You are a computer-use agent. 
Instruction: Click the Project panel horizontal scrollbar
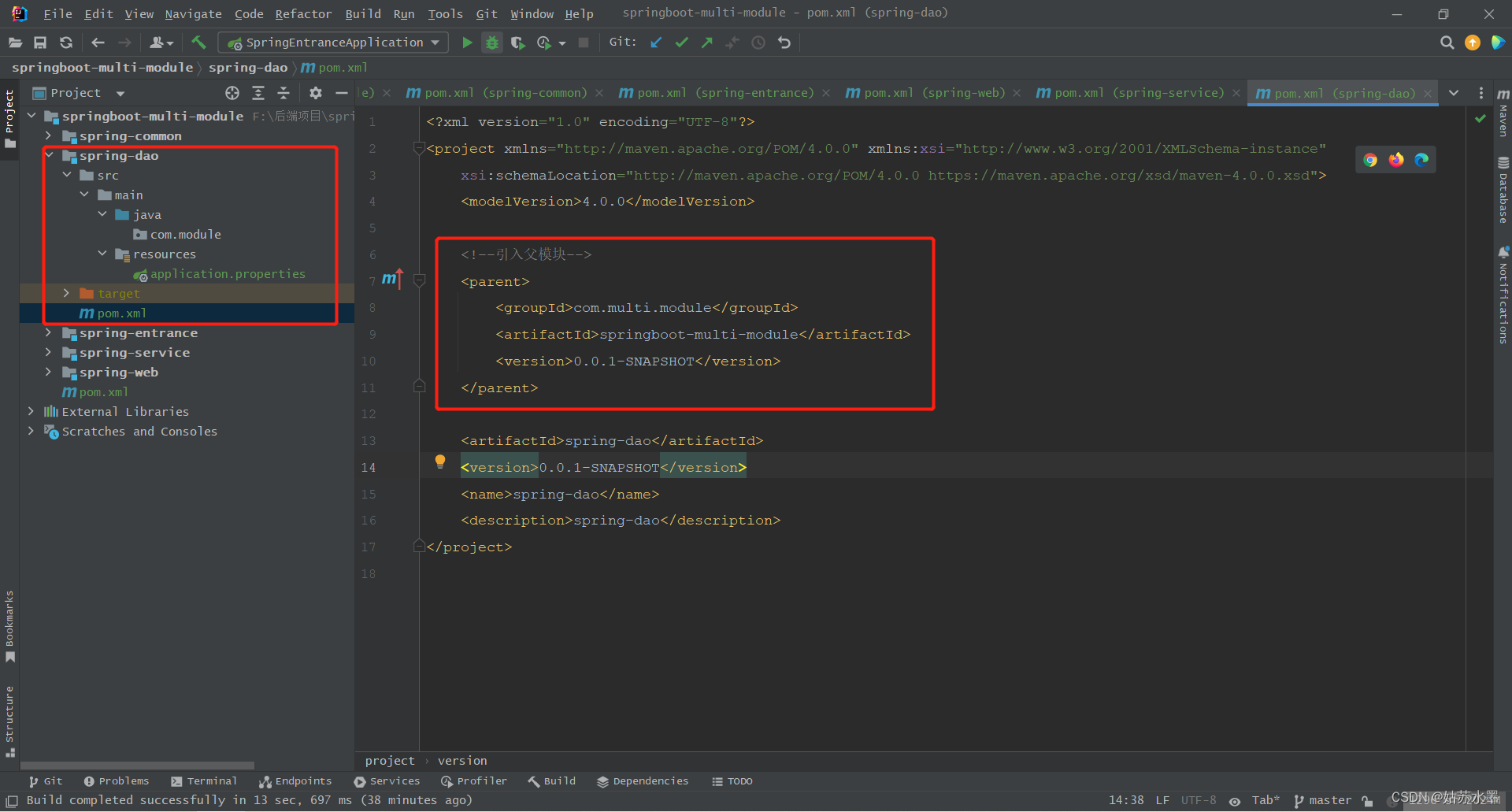(x=137, y=765)
